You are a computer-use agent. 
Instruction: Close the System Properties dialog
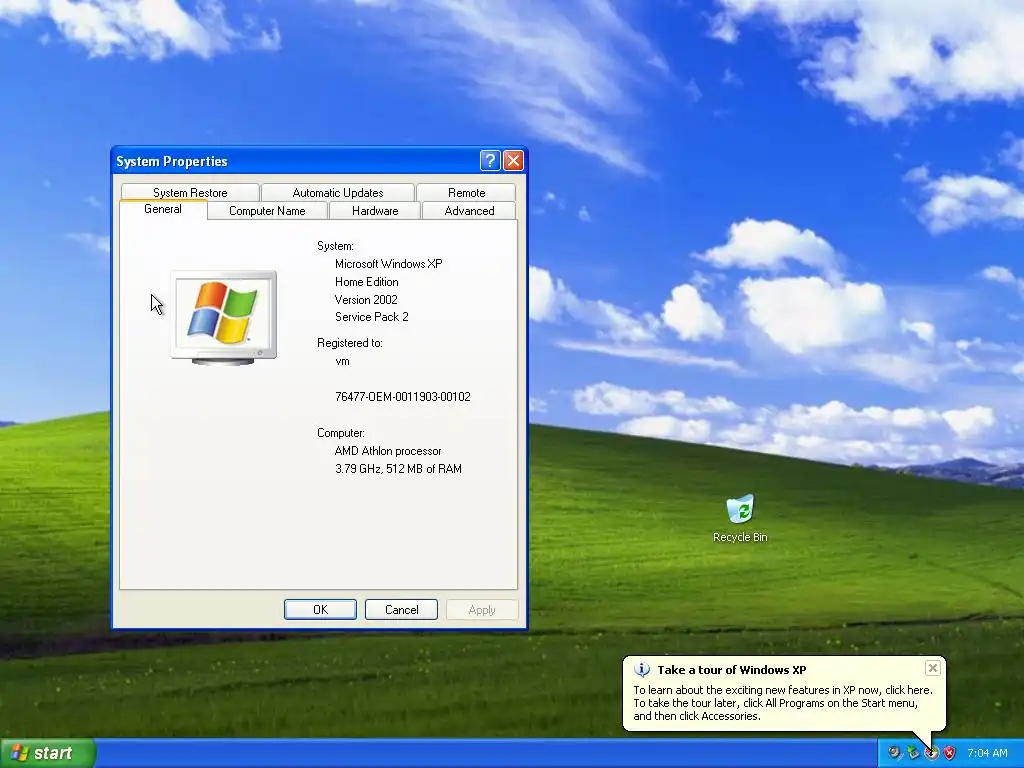tap(513, 161)
